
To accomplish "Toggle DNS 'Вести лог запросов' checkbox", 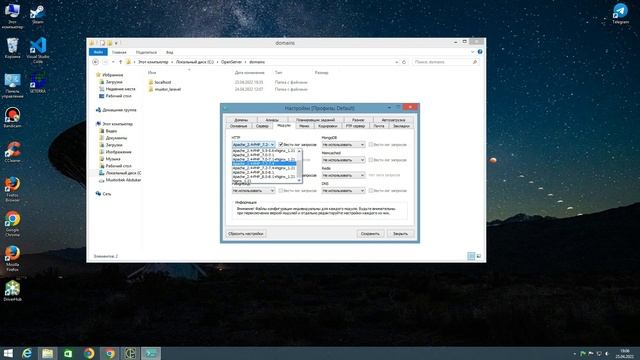I will [371, 190].
